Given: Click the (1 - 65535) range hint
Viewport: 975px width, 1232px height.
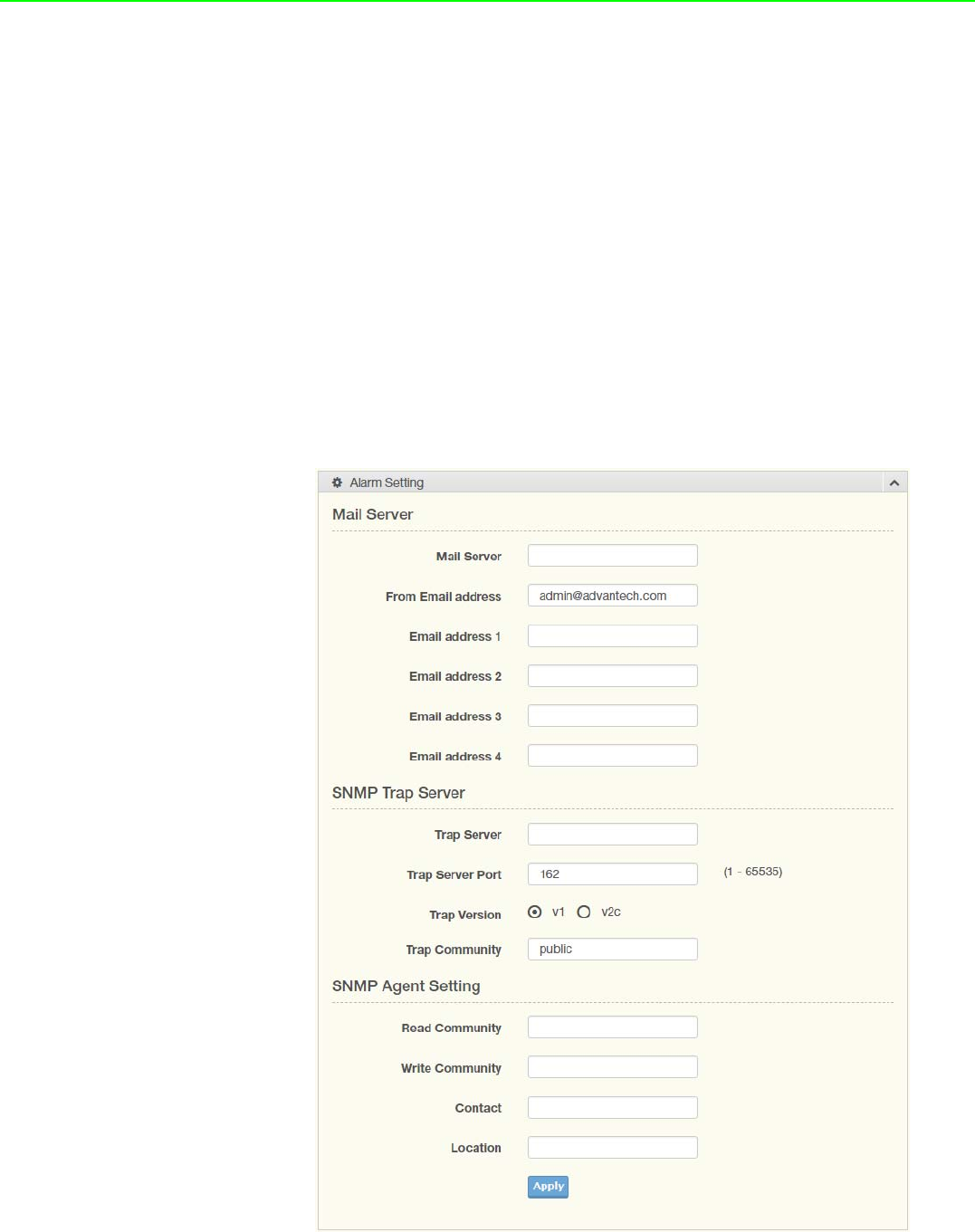Looking at the screenshot, I should pos(752,872).
